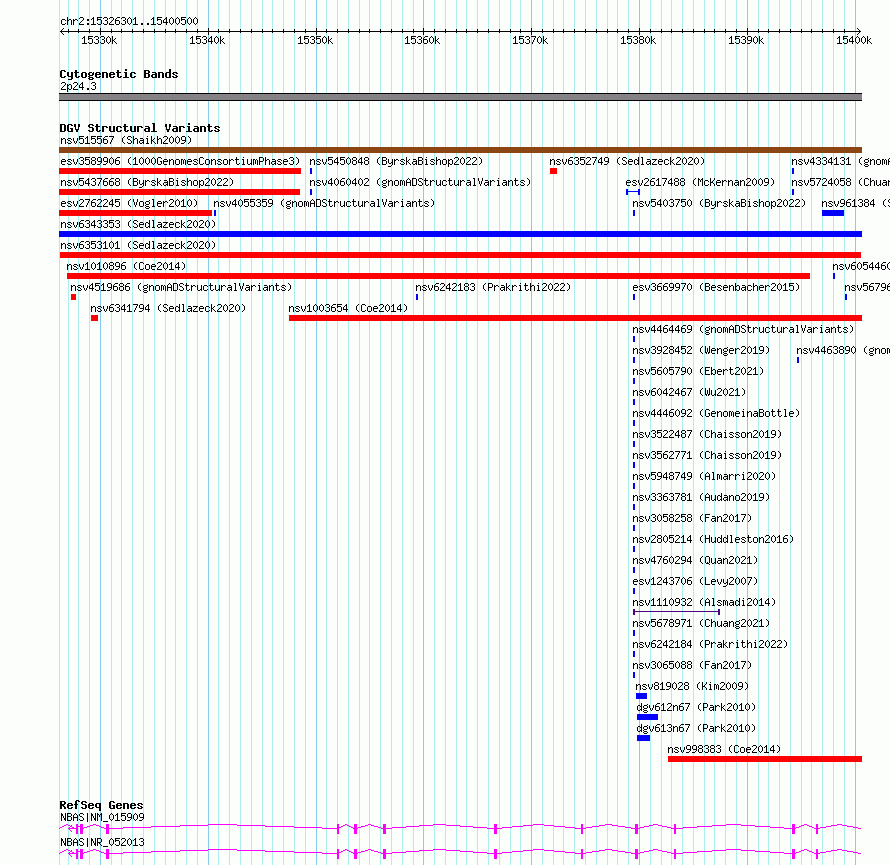
Task: Click nsv6341794 (Sedlazeck2020) label
Action: pyautogui.click(x=168, y=308)
